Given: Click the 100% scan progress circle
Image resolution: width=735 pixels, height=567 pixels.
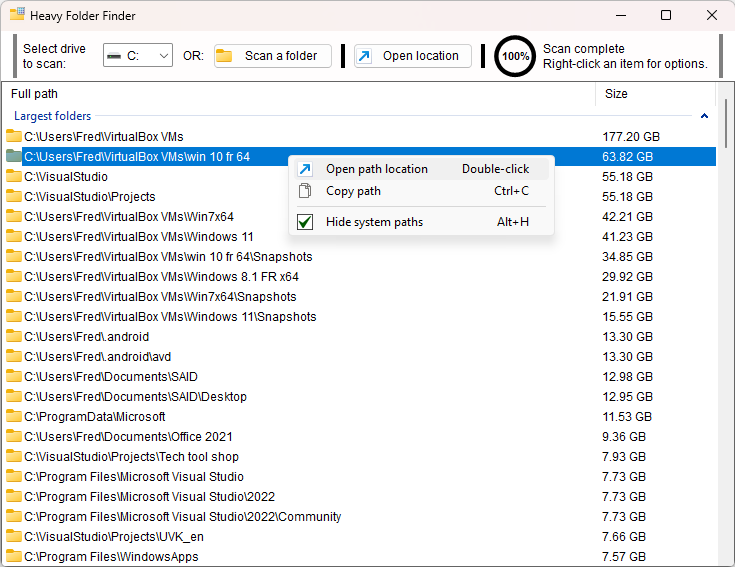Looking at the screenshot, I should [x=515, y=56].
